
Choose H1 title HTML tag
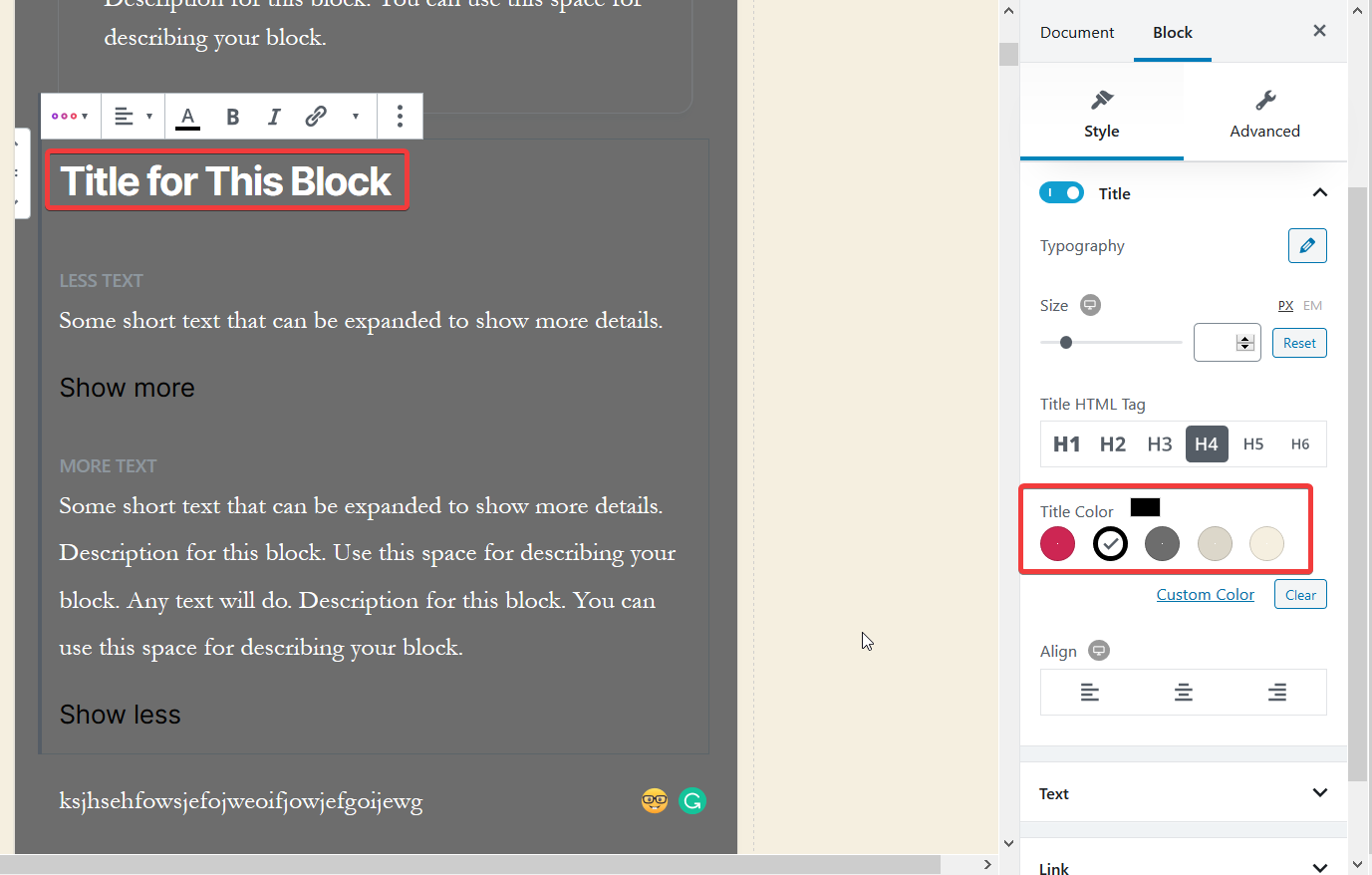pos(1066,444)
